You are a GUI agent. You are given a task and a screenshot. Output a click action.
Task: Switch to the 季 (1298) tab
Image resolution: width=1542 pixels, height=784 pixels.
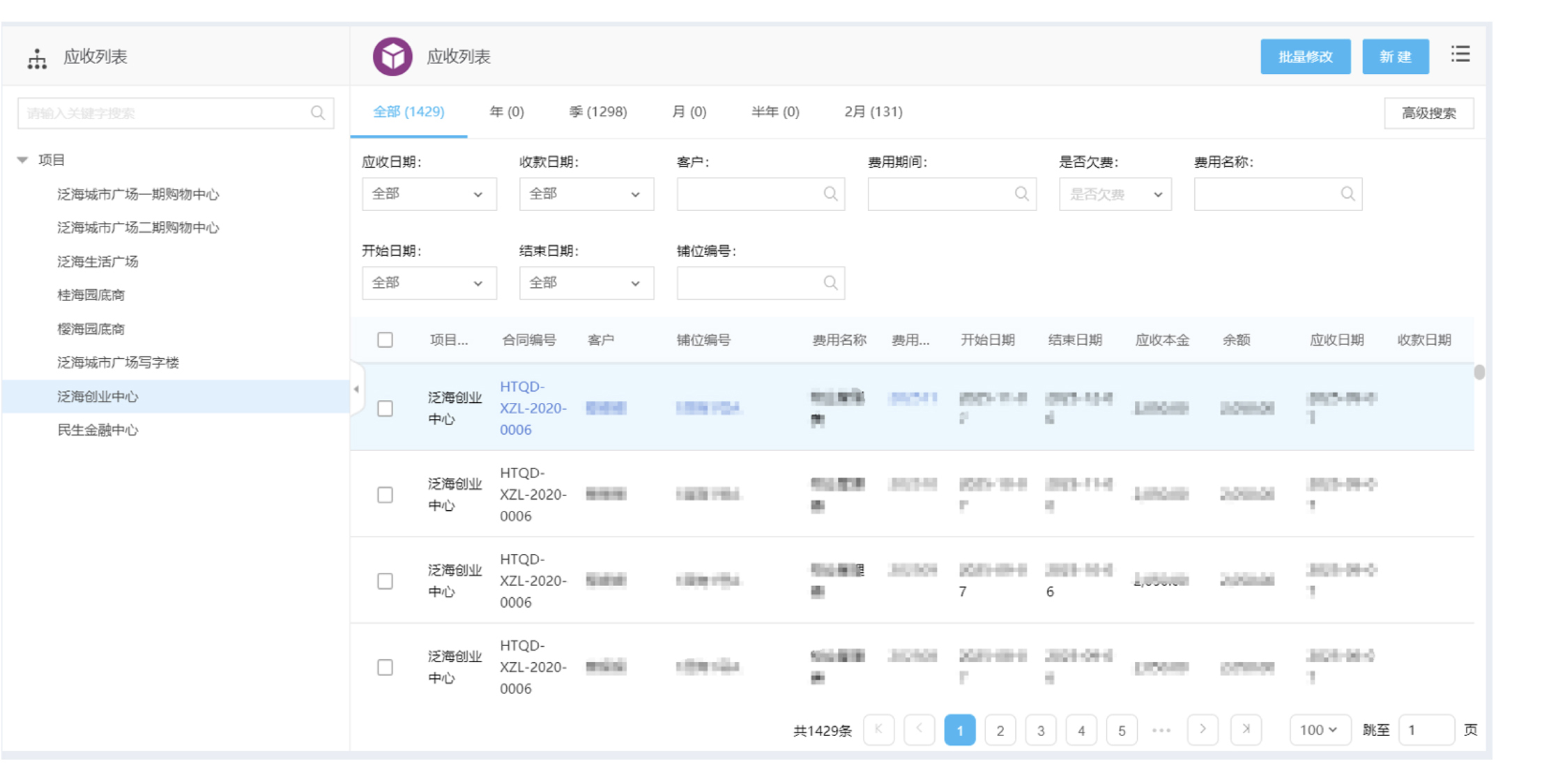(598, 112)
